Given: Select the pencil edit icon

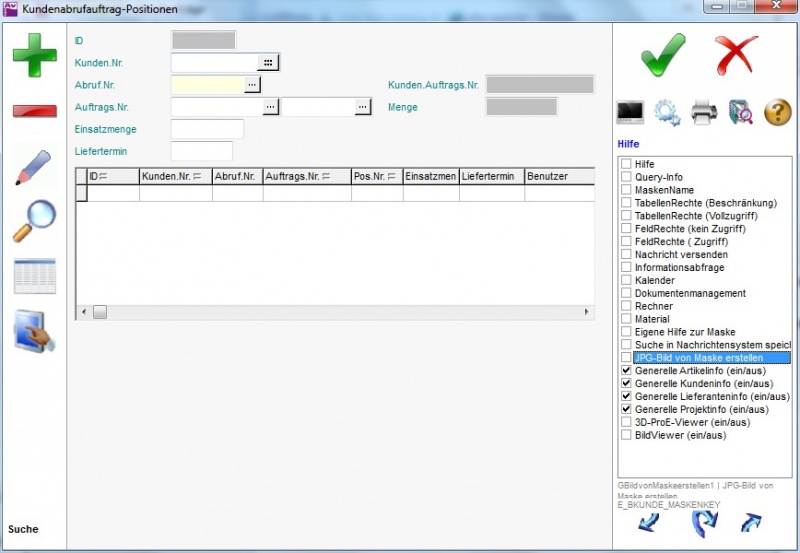Looking at the screenshot, I should (x=34, y=166).
